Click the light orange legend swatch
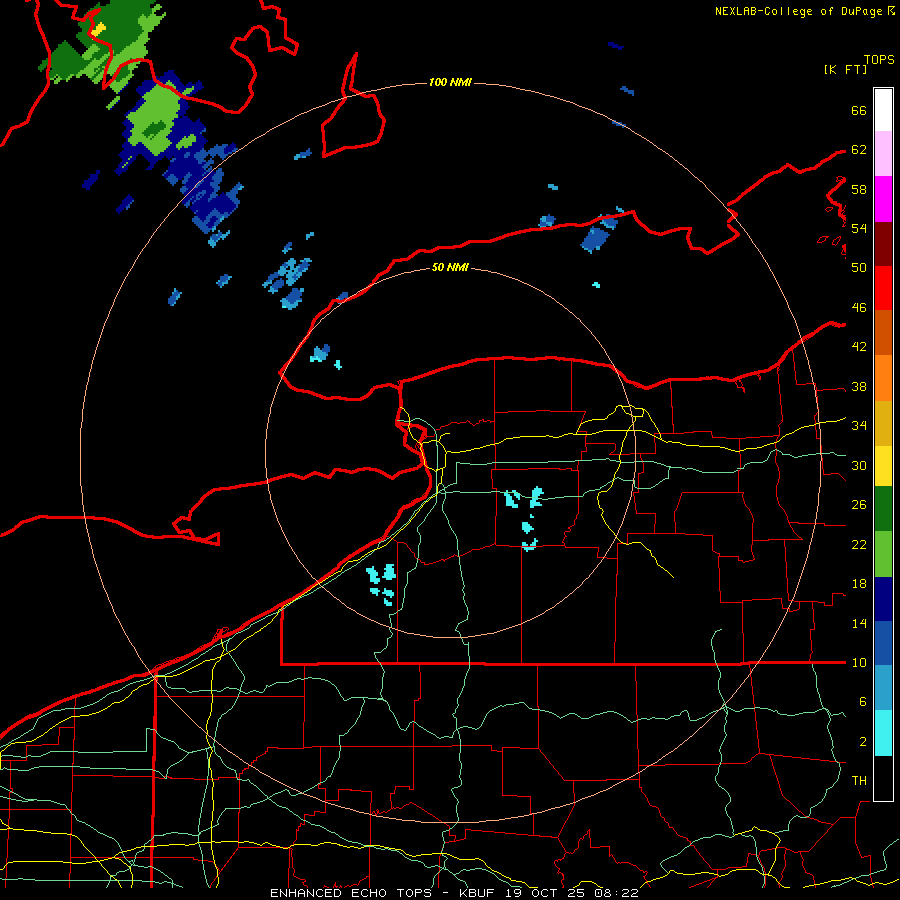 [x=883, y=378]
